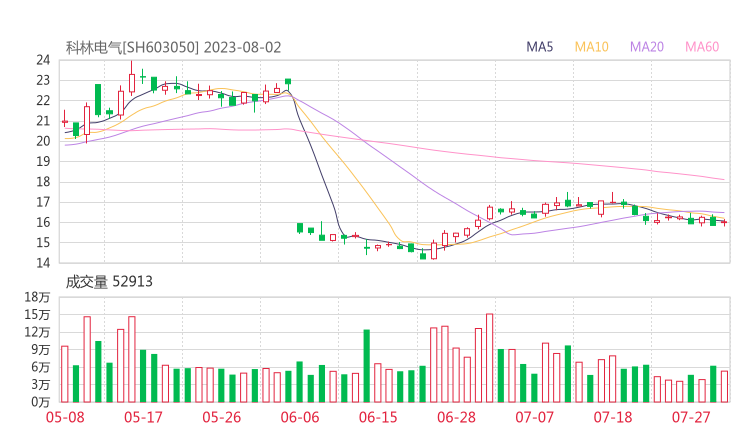The height and width of the screenshot is (440, 740).
Task: Select the 07-07 date label
Action: (534, 417)
